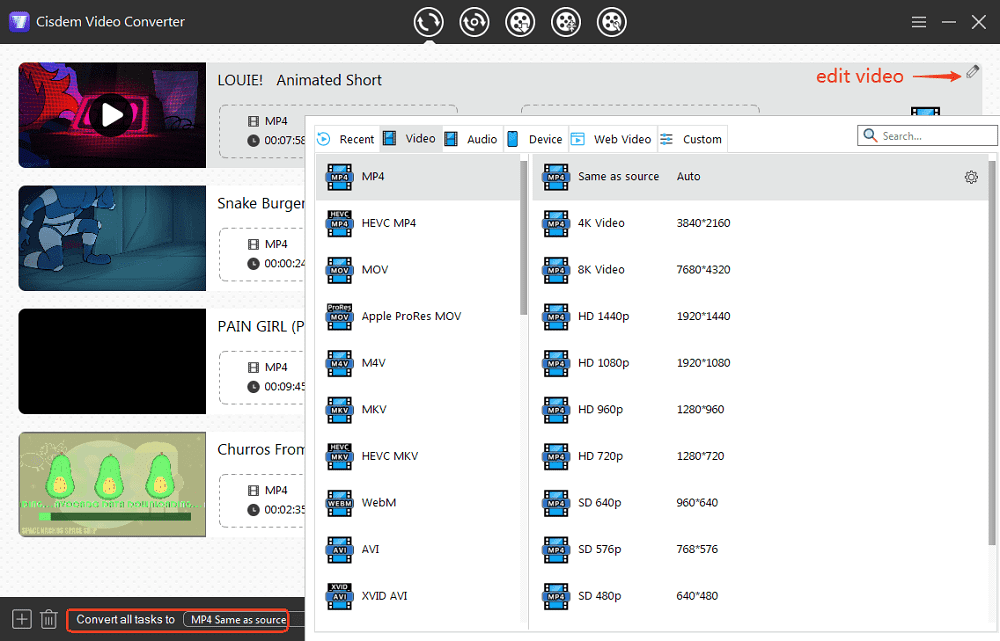Select AVI format
The width and height of the screenshot is (1000, 641).
pos(418,549)
